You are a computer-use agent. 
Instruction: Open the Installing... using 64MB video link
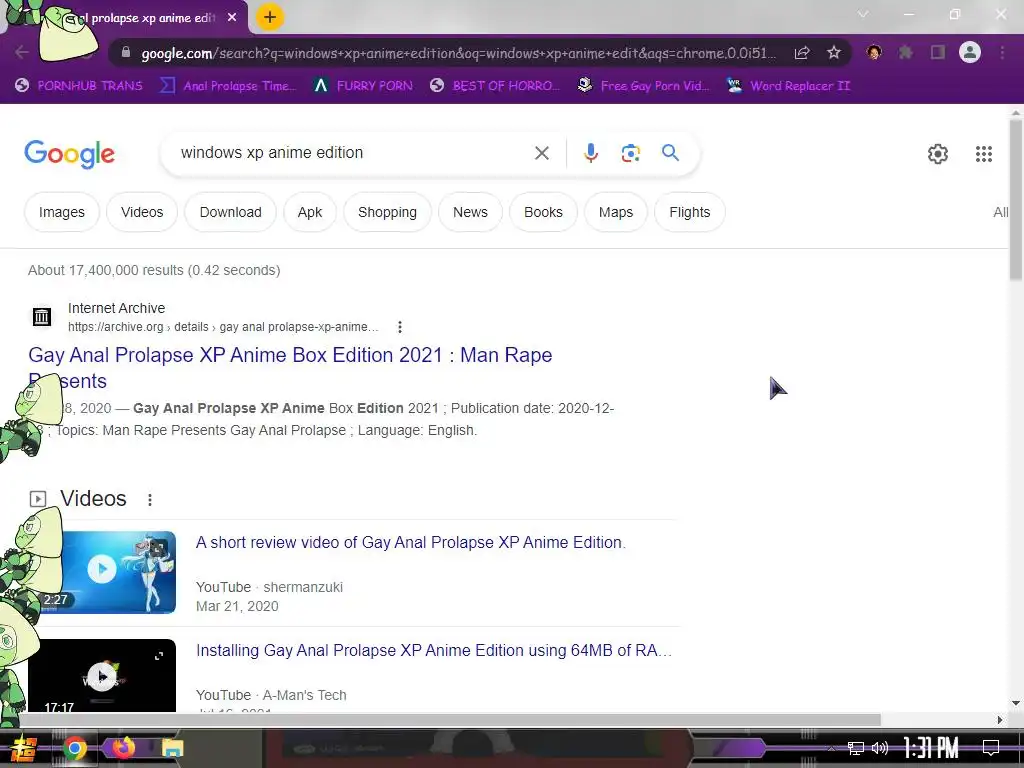tap(434, 650)
